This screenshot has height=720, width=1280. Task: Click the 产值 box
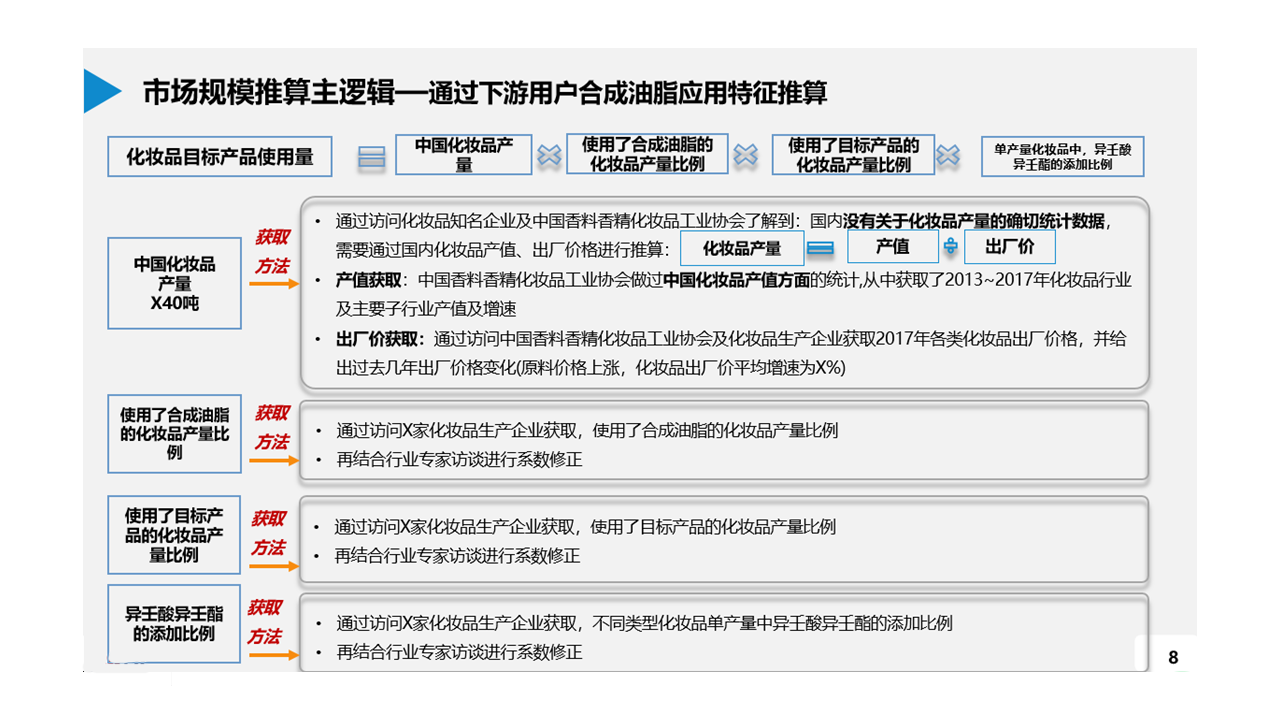tap(892, 248)
